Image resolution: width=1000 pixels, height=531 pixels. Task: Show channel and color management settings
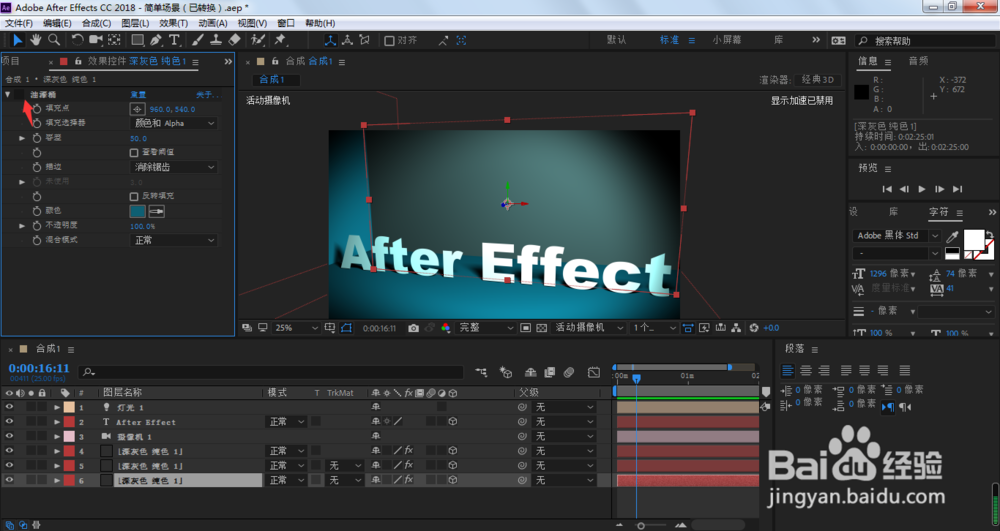[x=445, y=328]
